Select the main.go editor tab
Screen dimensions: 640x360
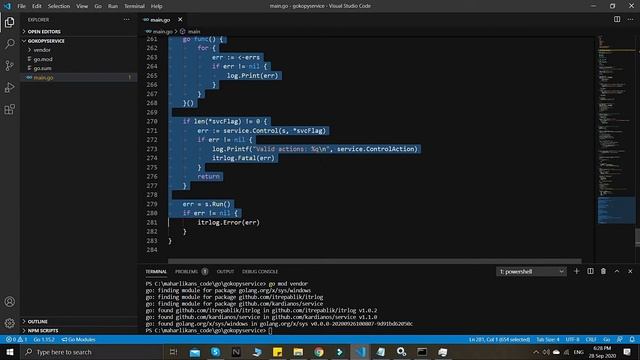(x=160, y=20)
